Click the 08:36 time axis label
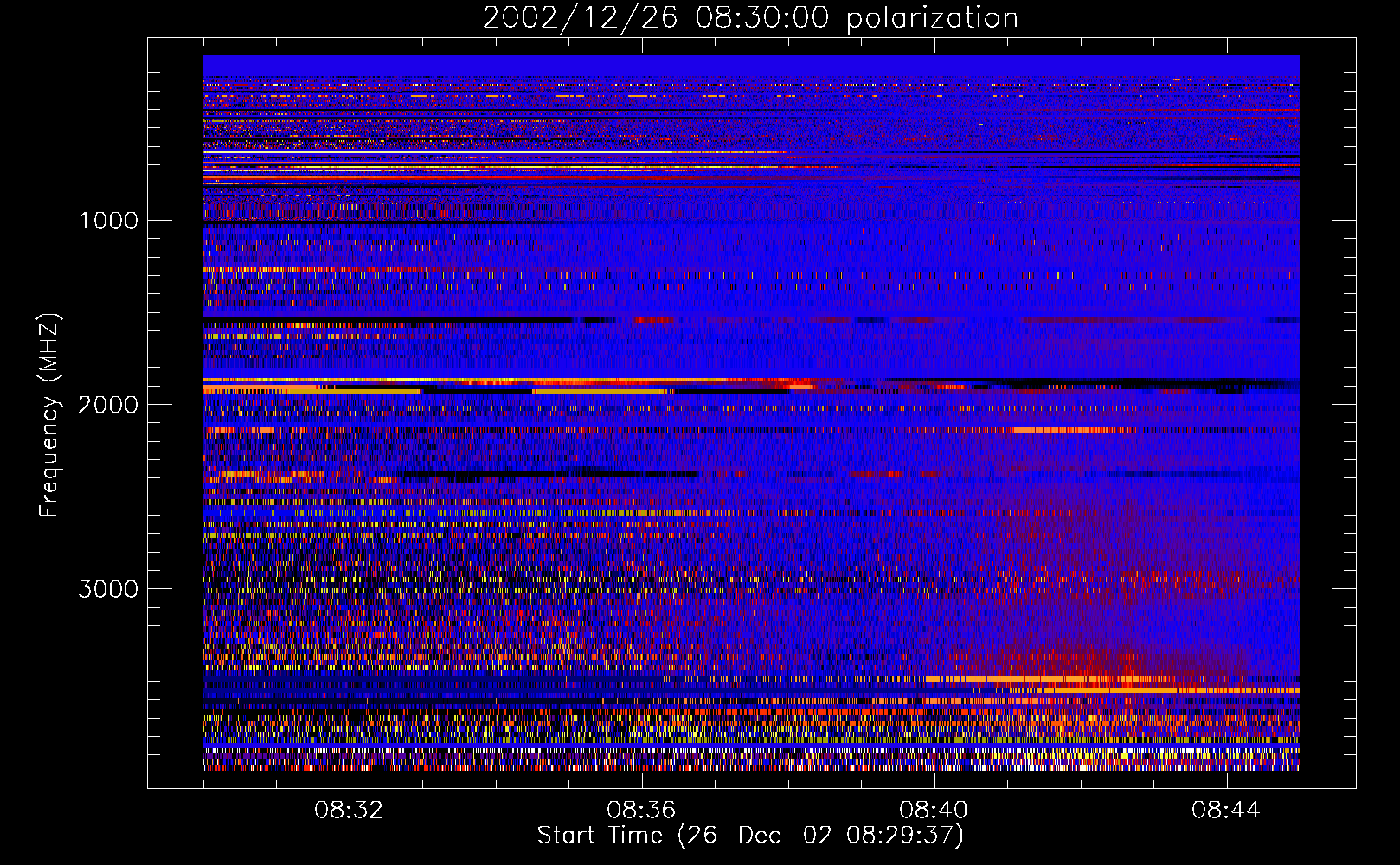This screenshot has height=865, width=1400. 641,811
